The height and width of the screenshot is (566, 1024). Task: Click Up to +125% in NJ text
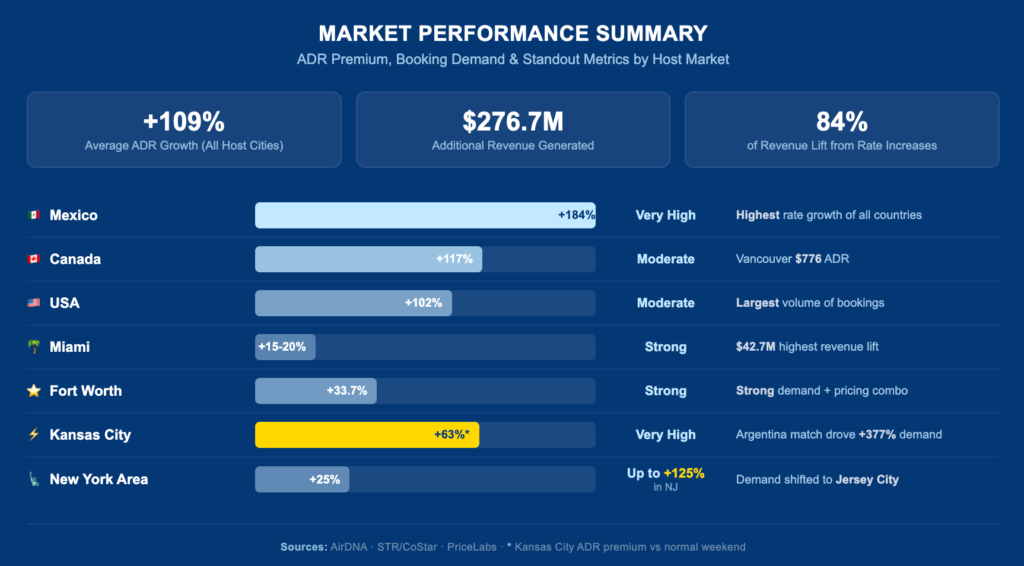pos(665,479)
